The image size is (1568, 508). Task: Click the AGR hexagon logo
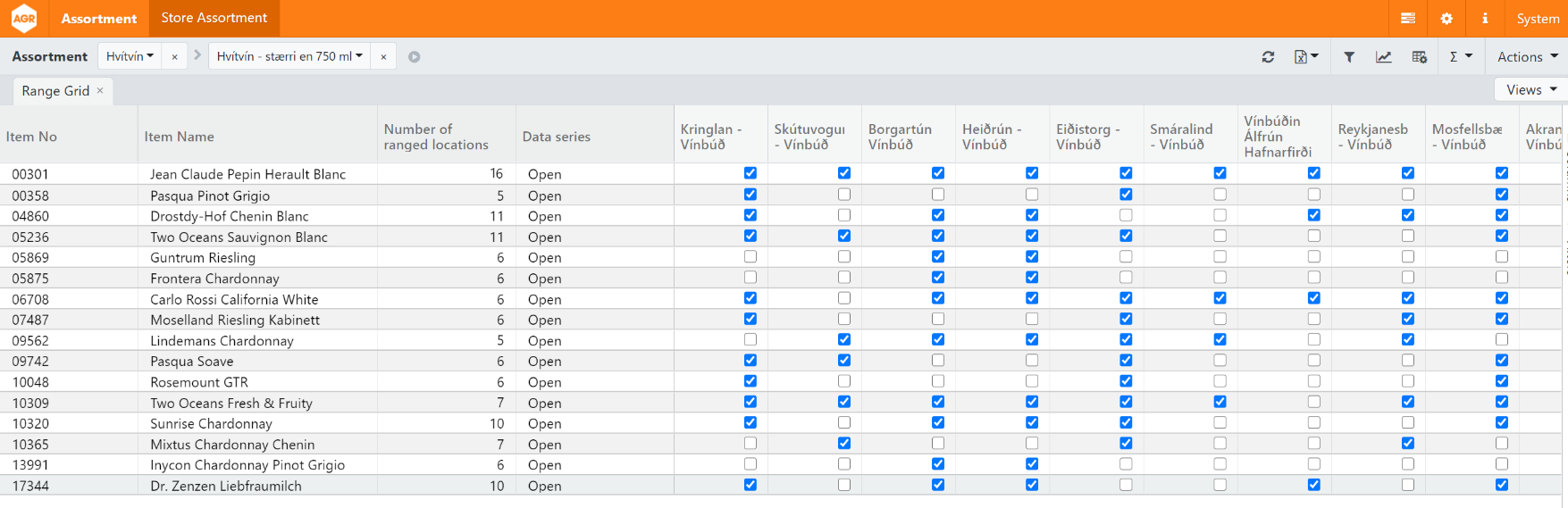click(24, 18)
